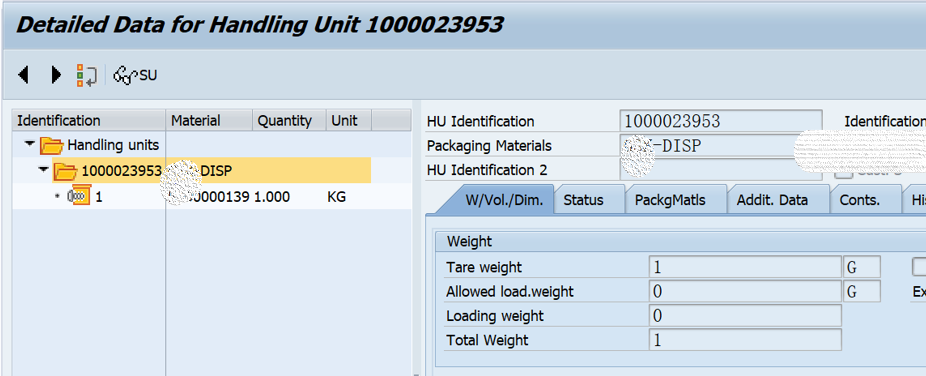The height and width of the screenshot is (376, 926).
Task: Display SU with the glasses button
Action: [x=135, y=76]
